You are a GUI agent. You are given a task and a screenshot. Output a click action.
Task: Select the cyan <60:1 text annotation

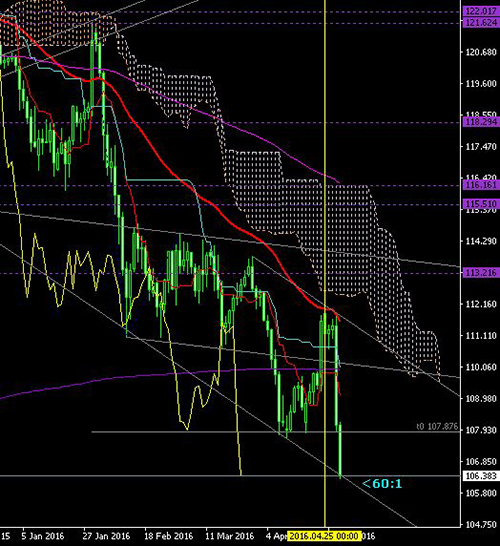(382, 484)
